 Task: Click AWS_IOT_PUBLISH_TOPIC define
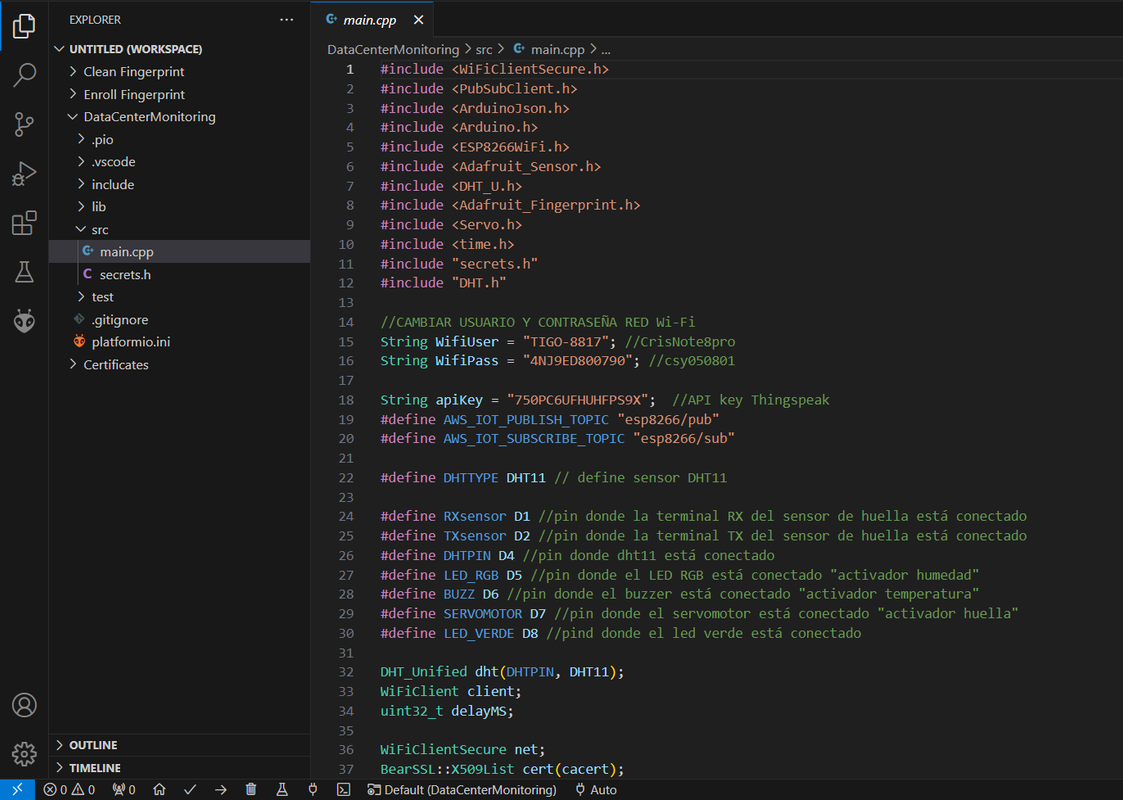[x=526, y=420]
